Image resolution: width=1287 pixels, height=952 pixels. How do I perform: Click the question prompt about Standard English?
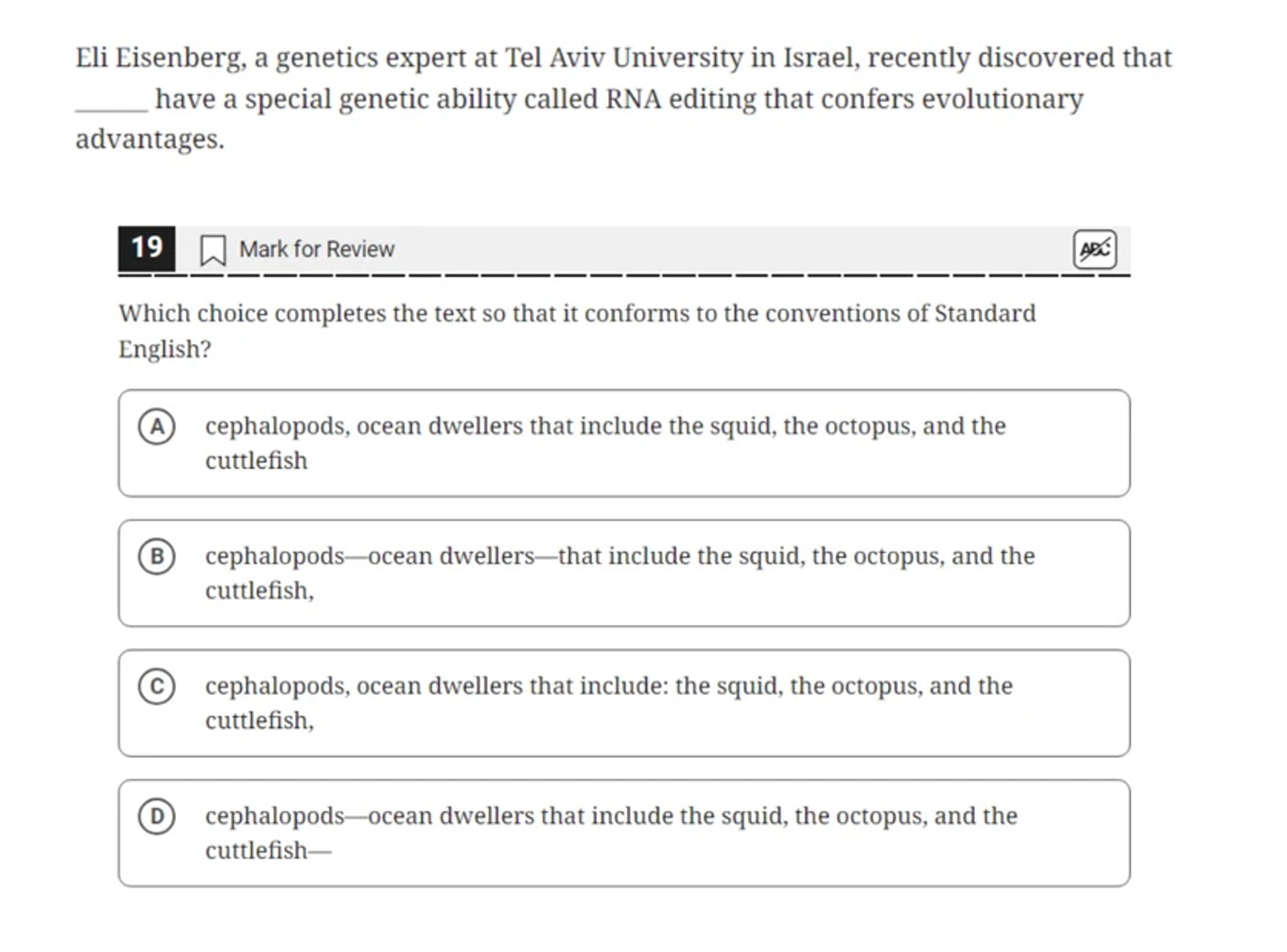pos(577,330)
